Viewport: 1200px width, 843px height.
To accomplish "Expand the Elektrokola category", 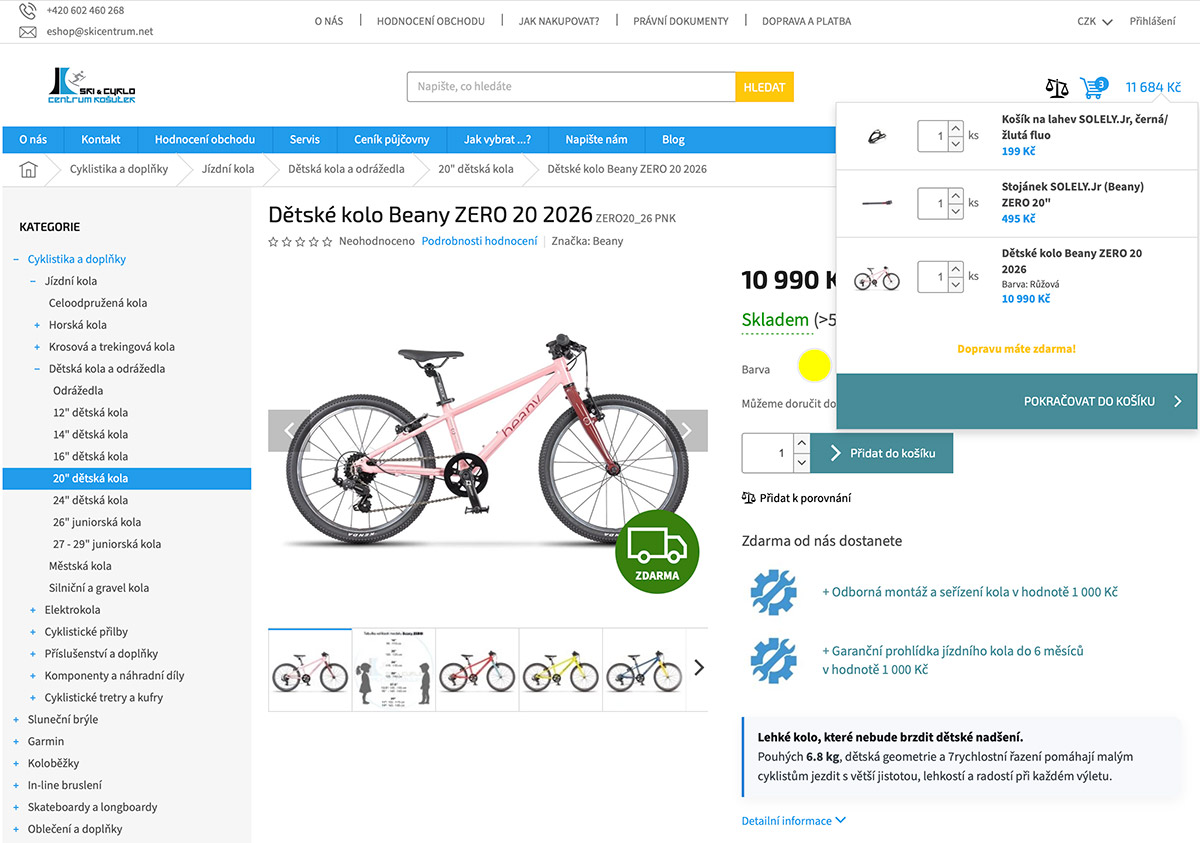I will (33, 610).
